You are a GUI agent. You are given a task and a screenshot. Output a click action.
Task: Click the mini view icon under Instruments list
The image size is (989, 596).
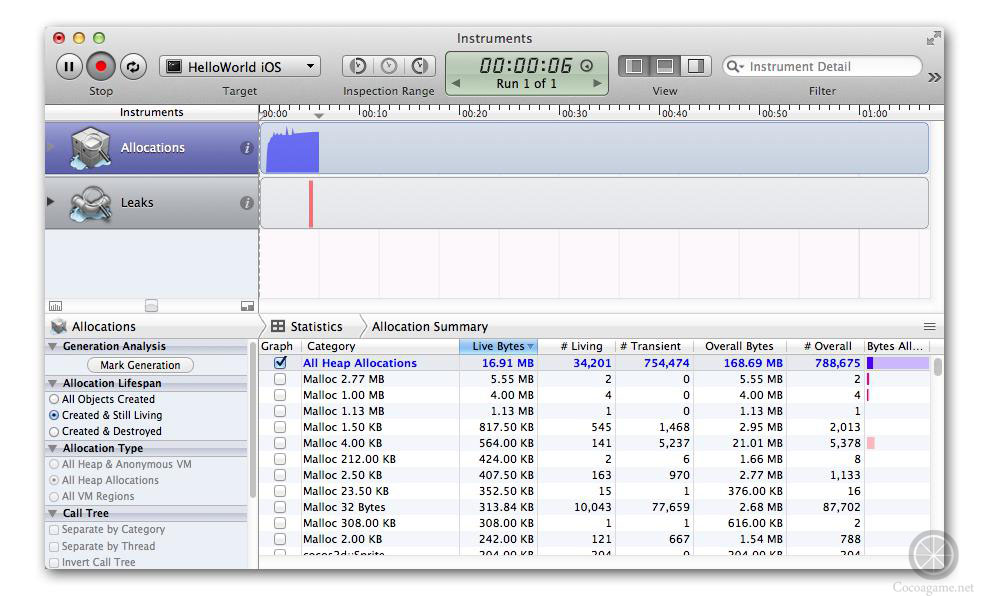pos(247,307)
